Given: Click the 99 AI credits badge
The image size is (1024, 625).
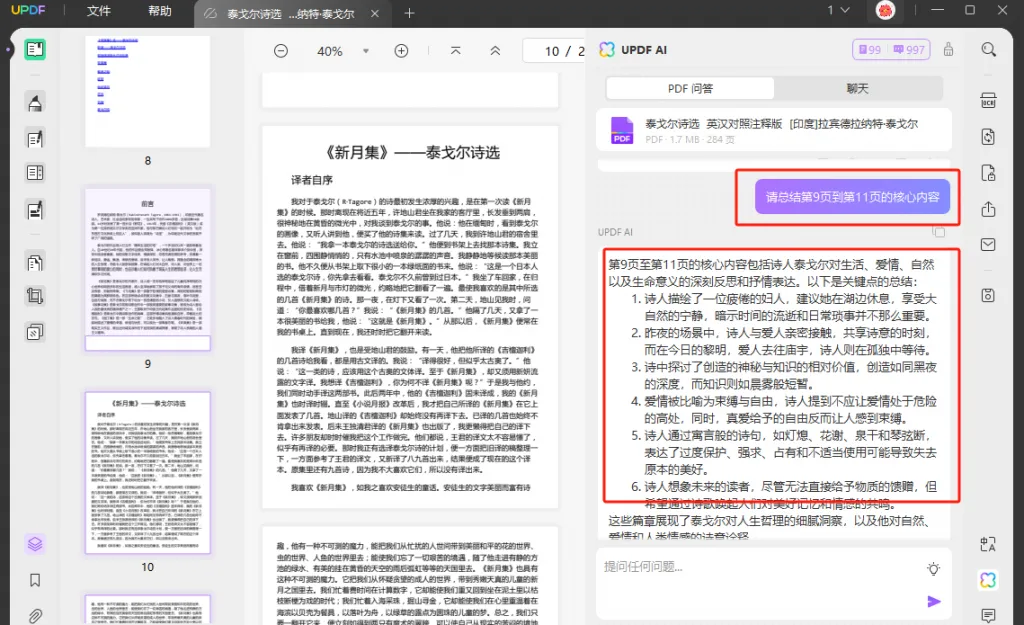Looking at the screenshot, I should 870,50.
